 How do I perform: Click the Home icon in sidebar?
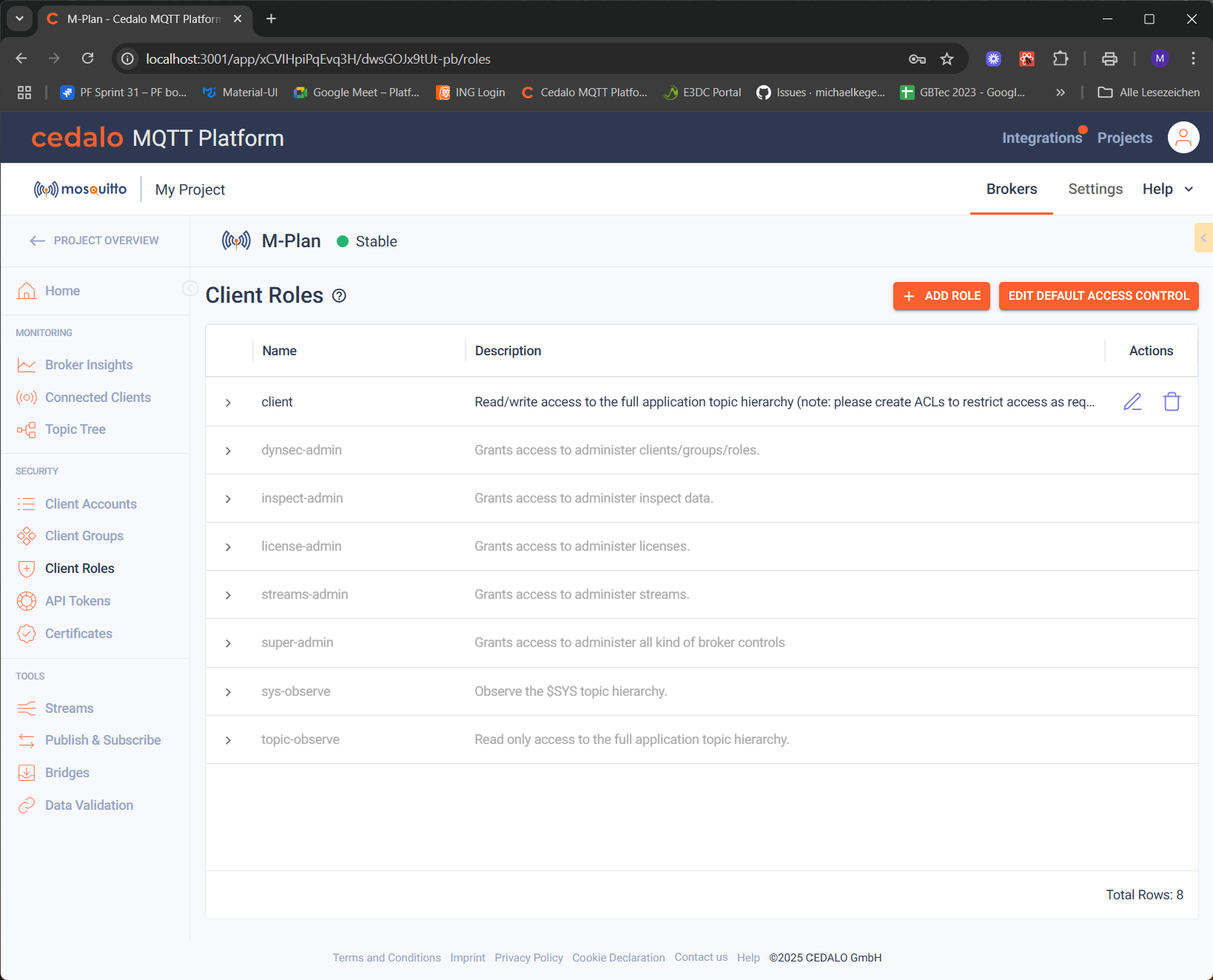[x=27, y=291]
